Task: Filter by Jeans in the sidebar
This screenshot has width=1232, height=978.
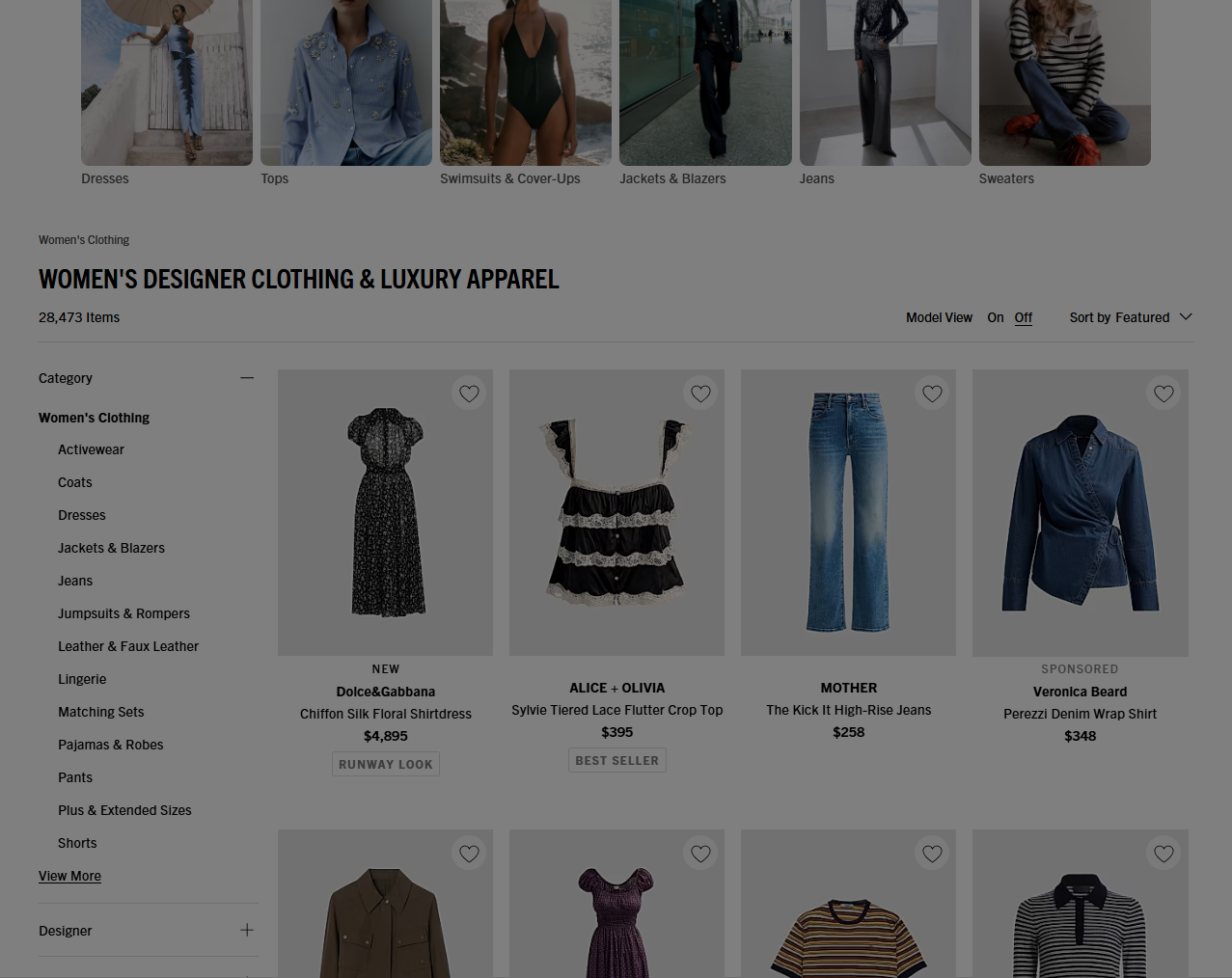Action: tap(75, 581)
